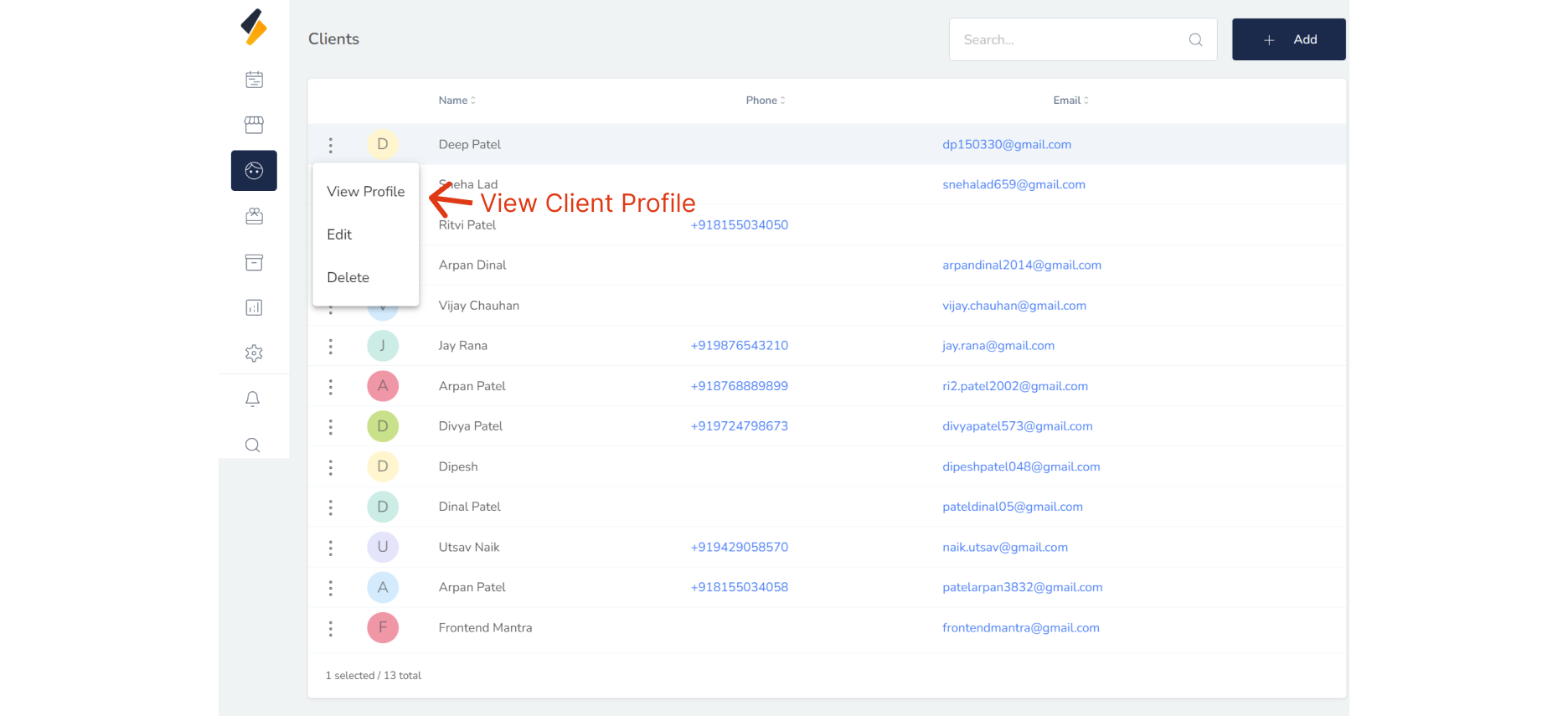Click the Add client button

1288,39
